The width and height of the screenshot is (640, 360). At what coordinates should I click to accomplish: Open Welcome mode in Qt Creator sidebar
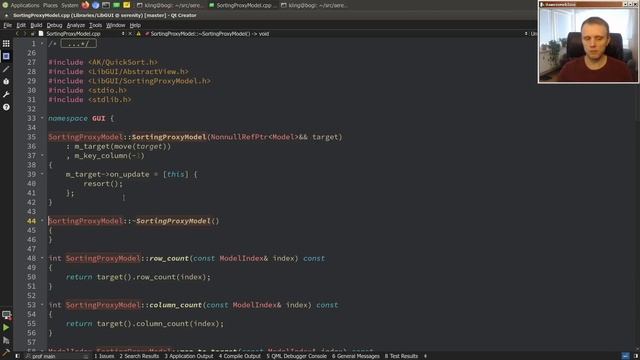coord(6,43)
